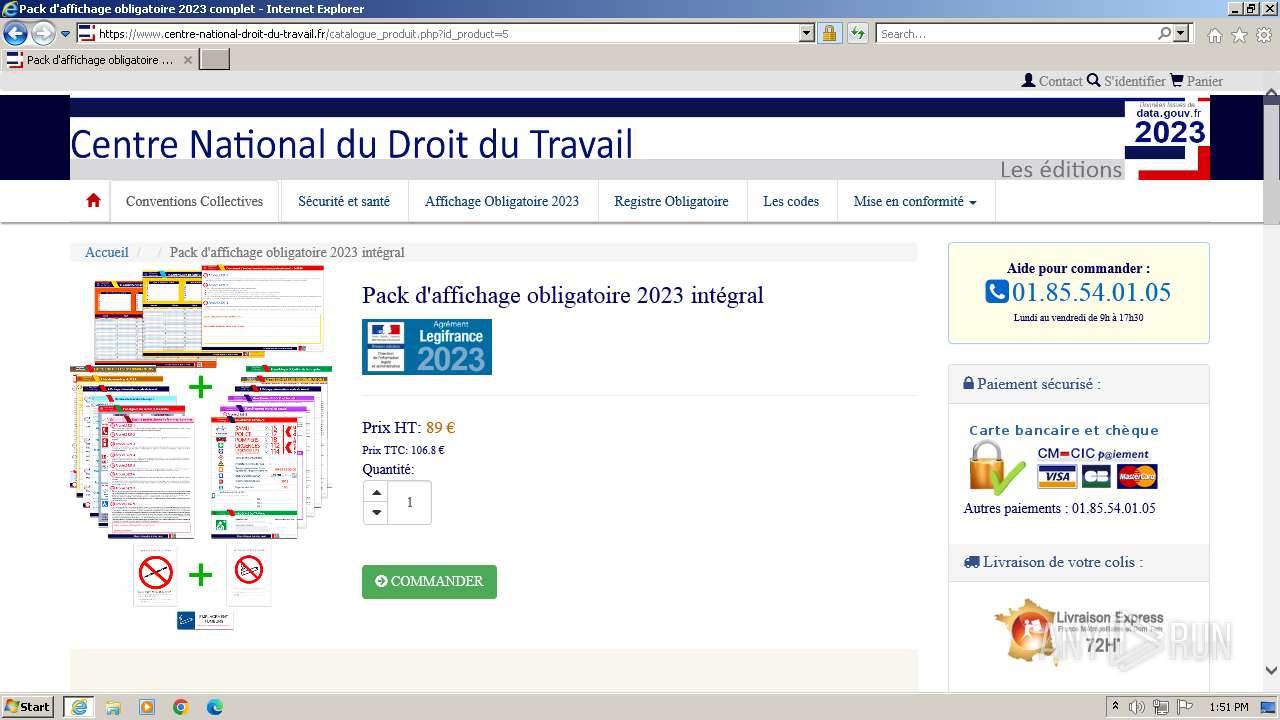Open the Contact link
The width and height of the screenshot is (1280, 720).
pyautogui.click(x=1052, y=81)
